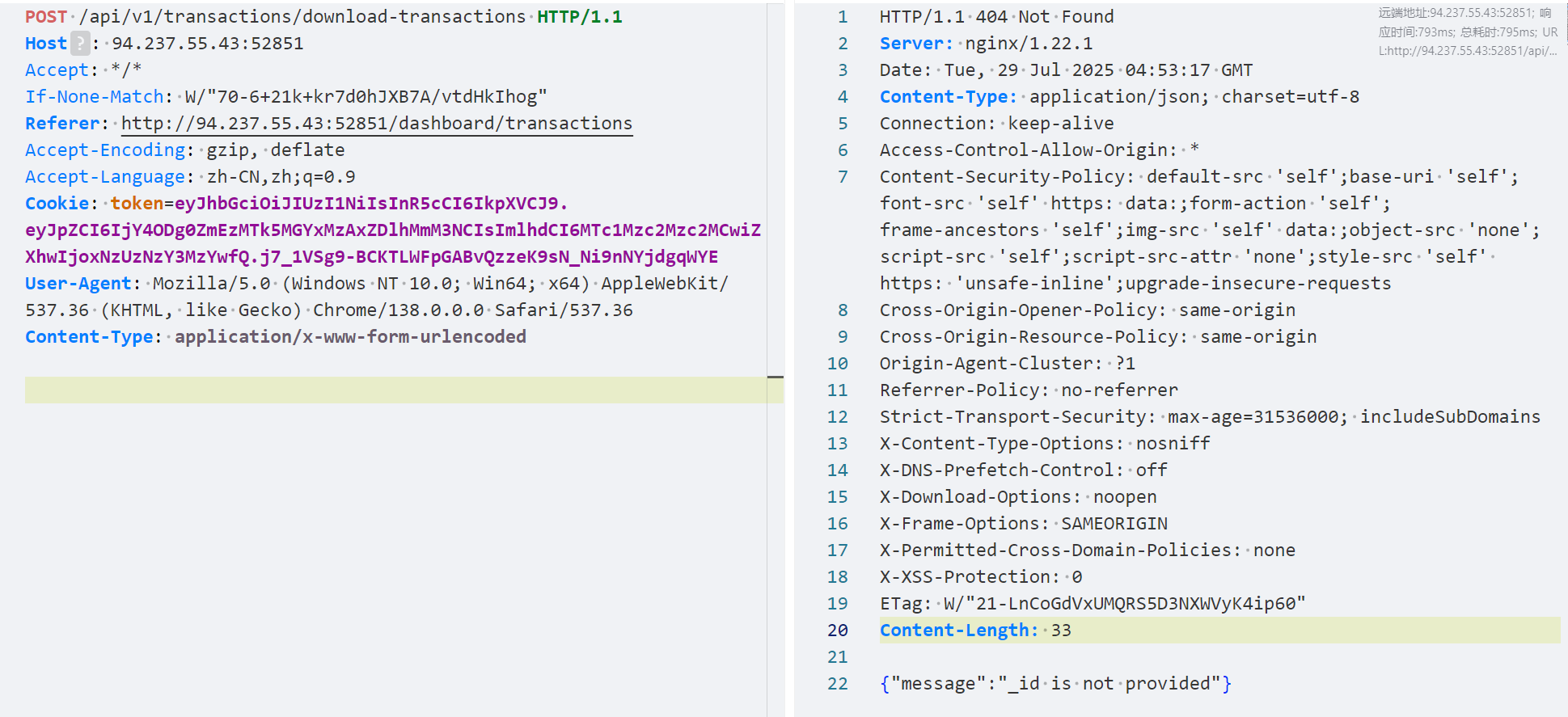Click the Cookie token name in the request
The image size is (1568, 717).
point(137,203)
